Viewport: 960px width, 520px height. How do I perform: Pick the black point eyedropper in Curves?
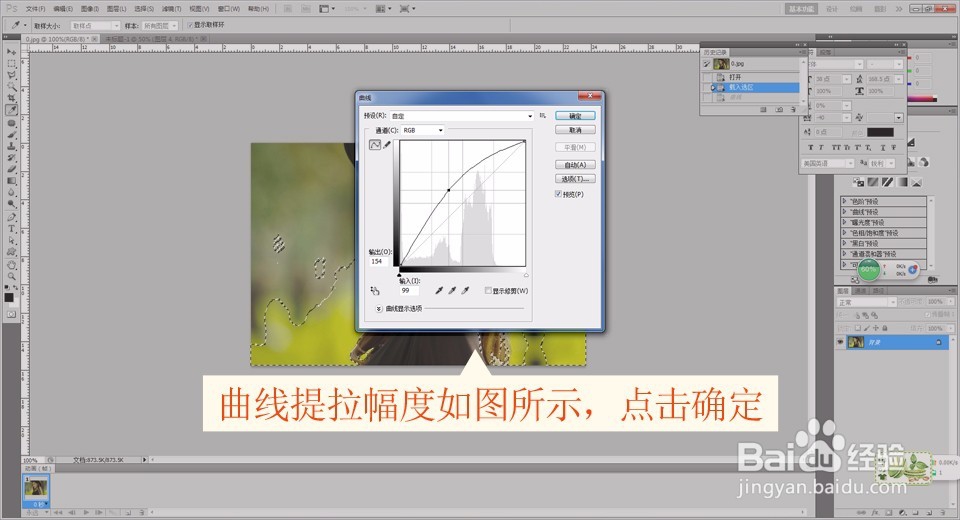click(x=438, y=290)
